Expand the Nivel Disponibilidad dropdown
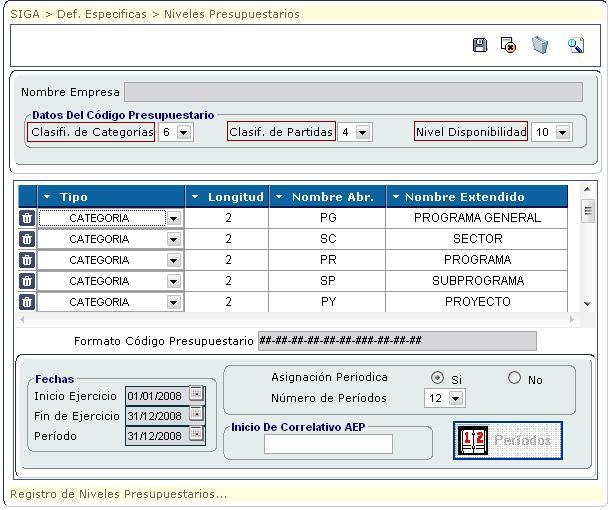This screenshot has height=510, width=610. (563, 132)
